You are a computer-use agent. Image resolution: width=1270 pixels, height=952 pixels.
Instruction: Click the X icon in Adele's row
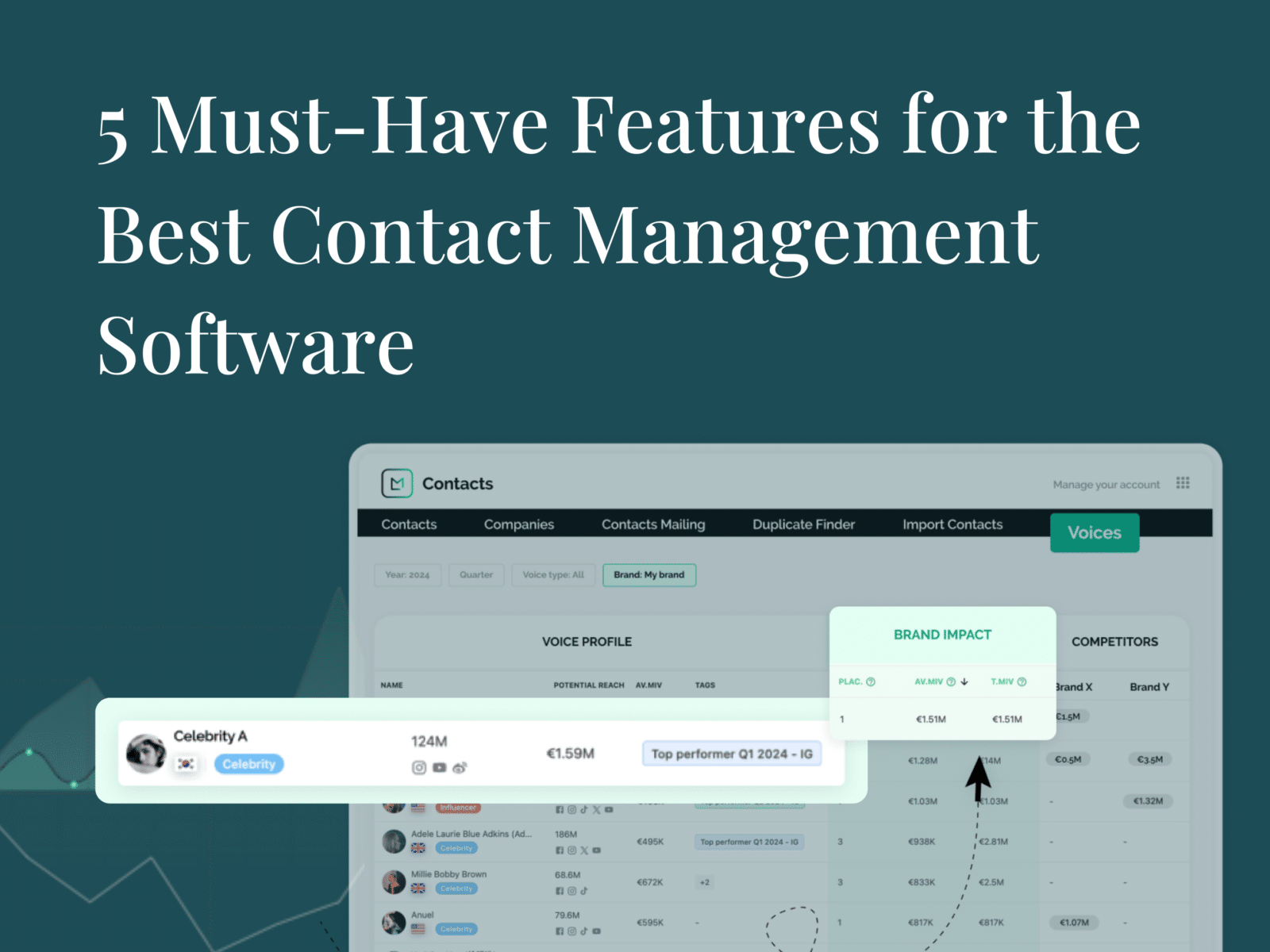(584, 850)
